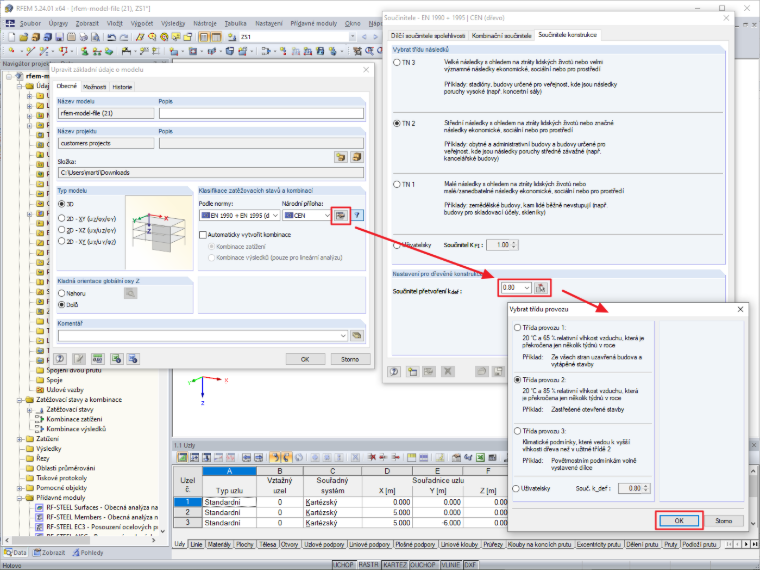The width and height of the screenshot is (760, 570).
Task: Expand the Zatížení tree node
Action: tap(19, 439)
